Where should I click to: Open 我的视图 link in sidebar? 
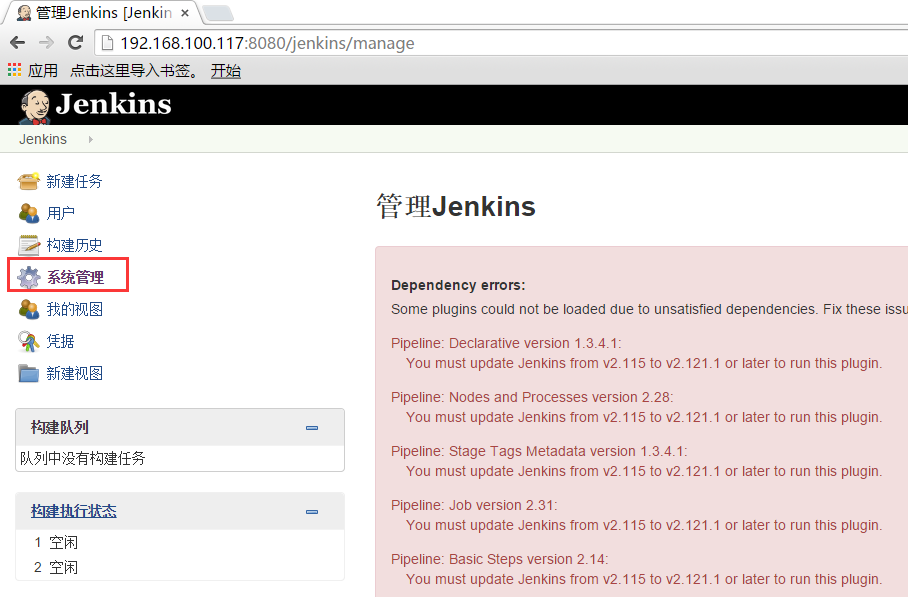pyautogui.click(x=74, y=309)
